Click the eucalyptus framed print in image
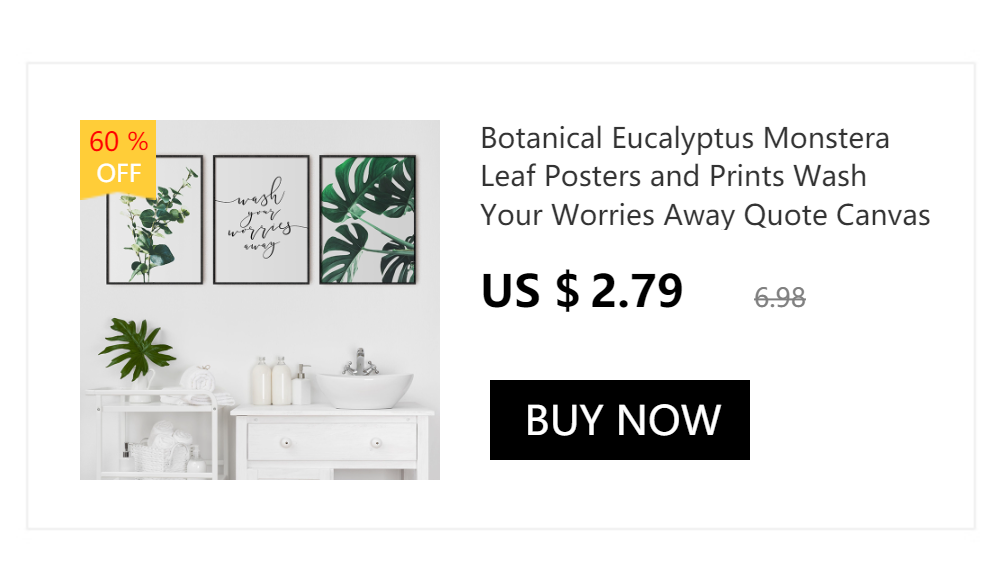Image resolution: width=1000 pixels, height=580 pixels. click(x=155, y=219)
